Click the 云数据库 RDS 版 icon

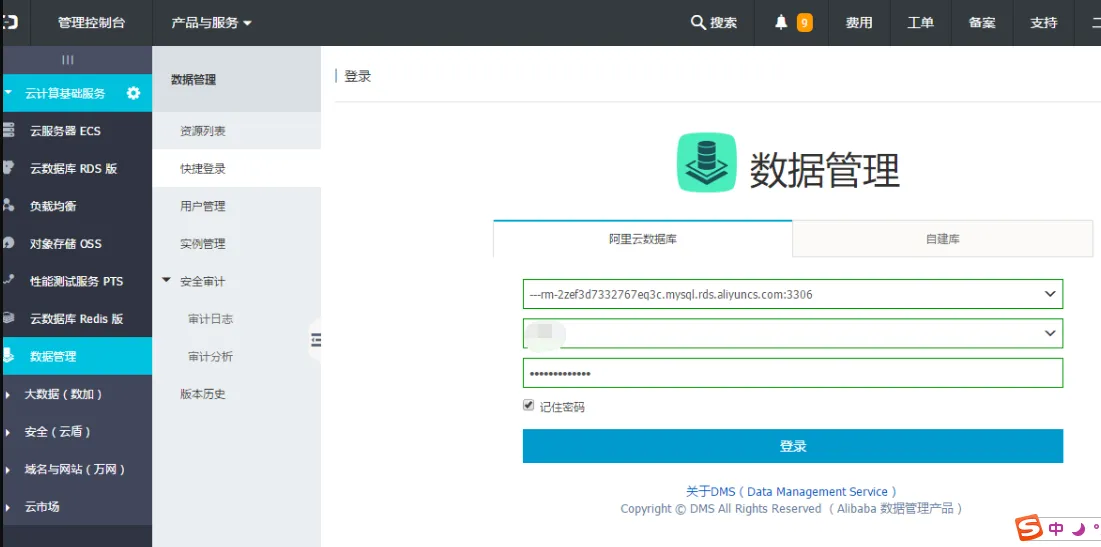coord(8,168)
